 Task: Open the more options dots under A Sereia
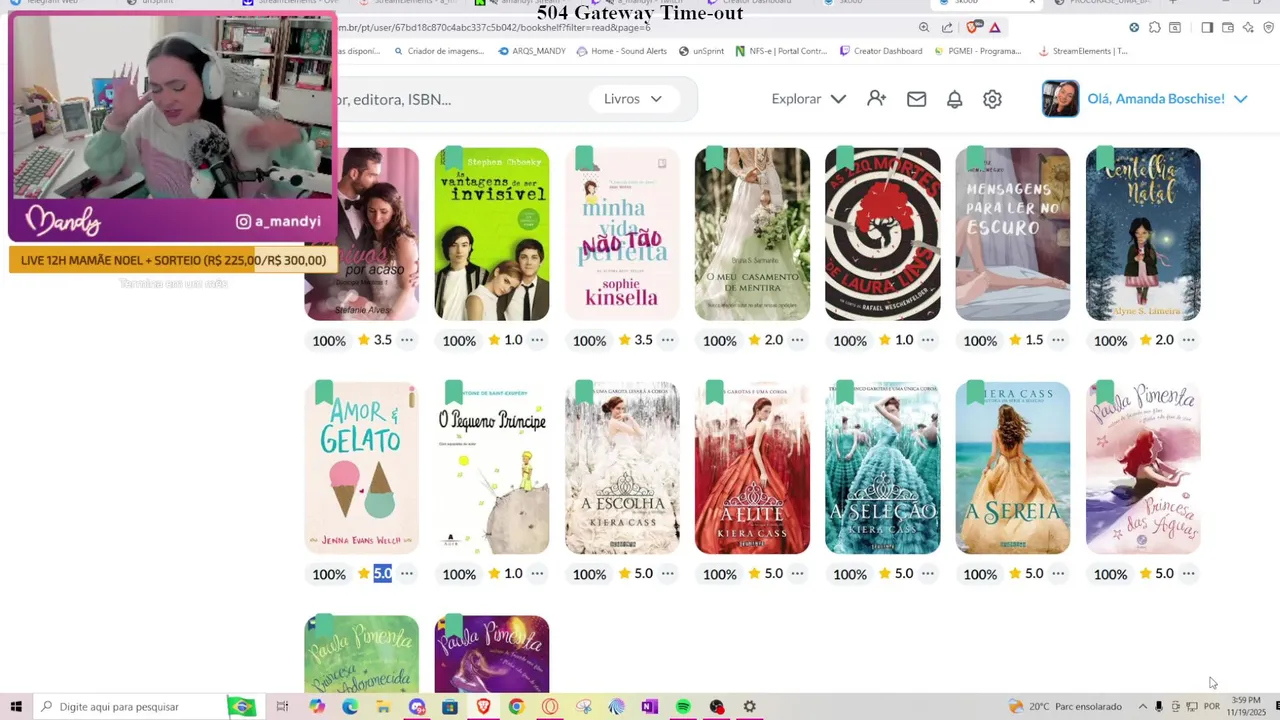coord(1058,573)
